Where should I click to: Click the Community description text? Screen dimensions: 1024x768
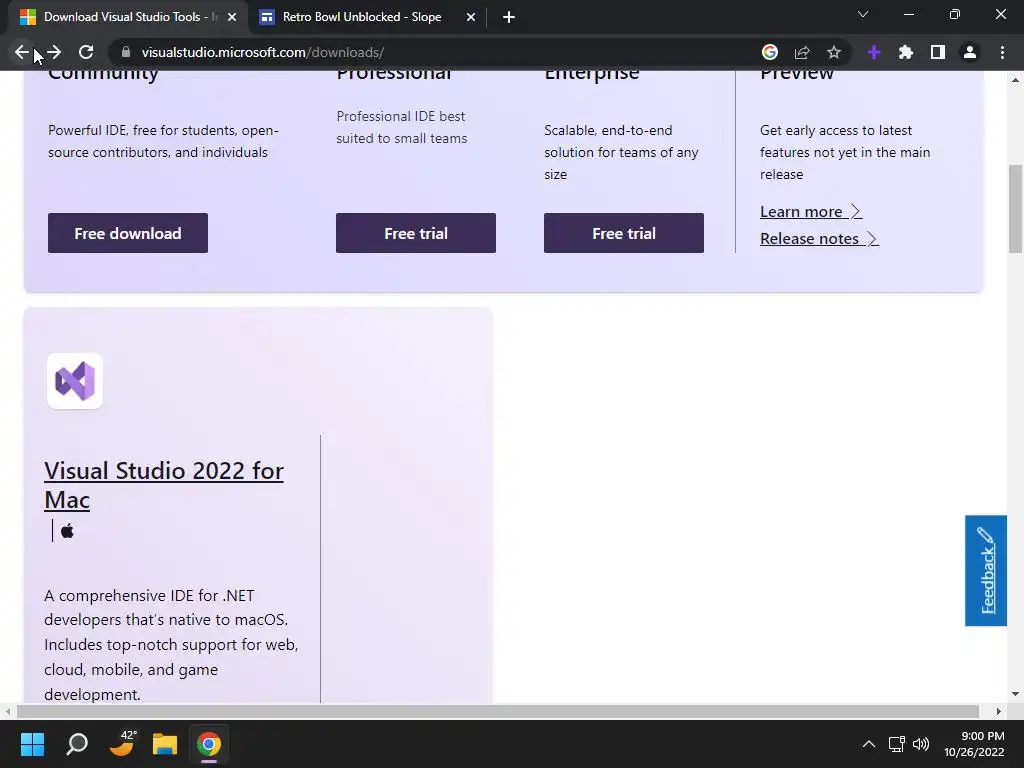coord(163,141)
